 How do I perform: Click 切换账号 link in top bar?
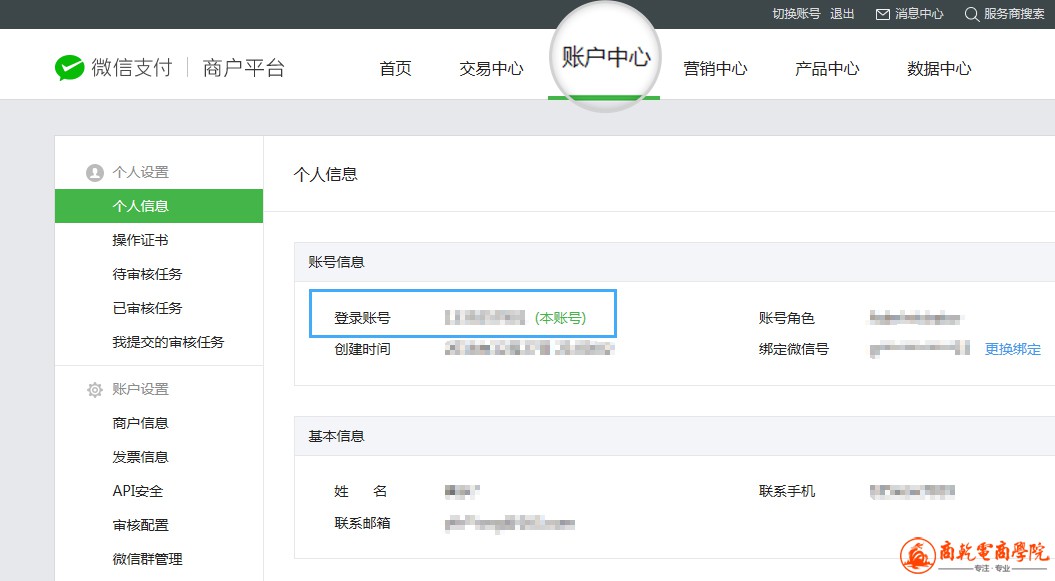796,14
